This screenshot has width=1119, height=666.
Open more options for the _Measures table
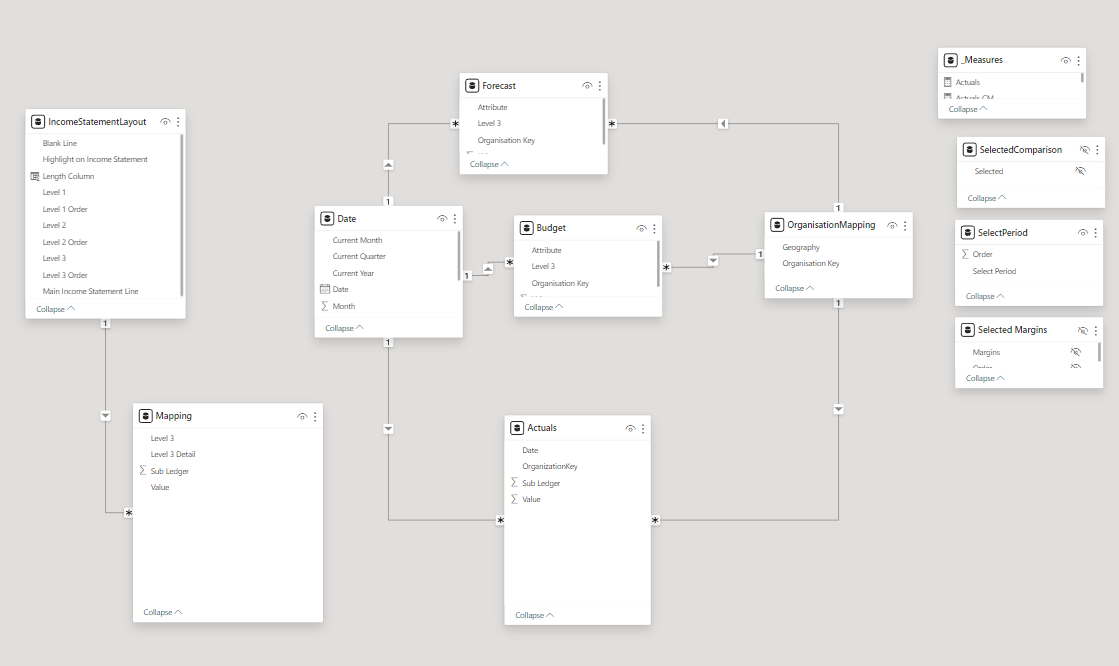(x=1080, y=60)
